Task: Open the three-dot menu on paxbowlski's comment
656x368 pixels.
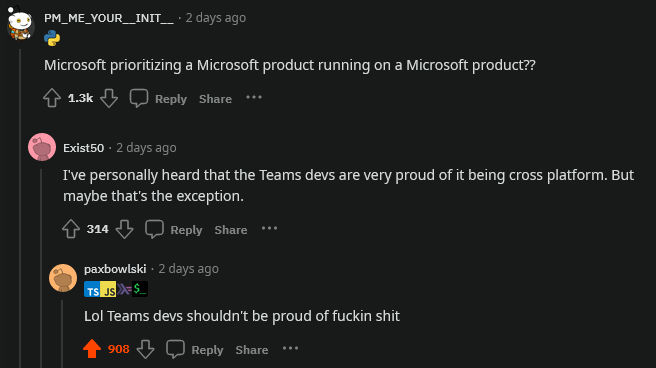Action: click(x=290, y=348)
